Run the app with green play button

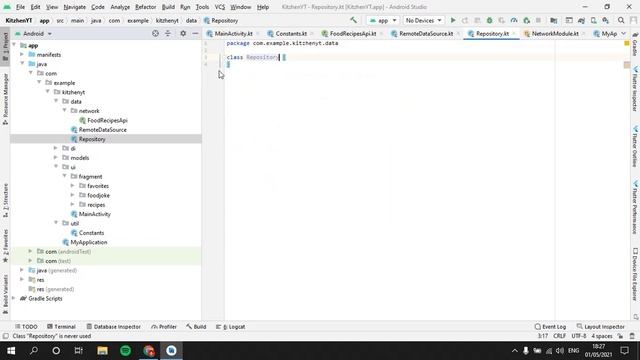[x=453, y=20]
